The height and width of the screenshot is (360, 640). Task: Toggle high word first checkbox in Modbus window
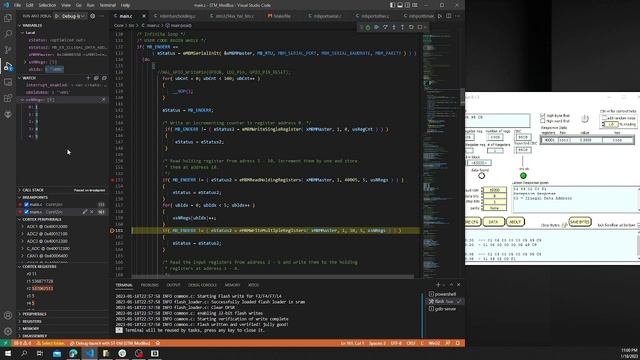coord(542,121)
